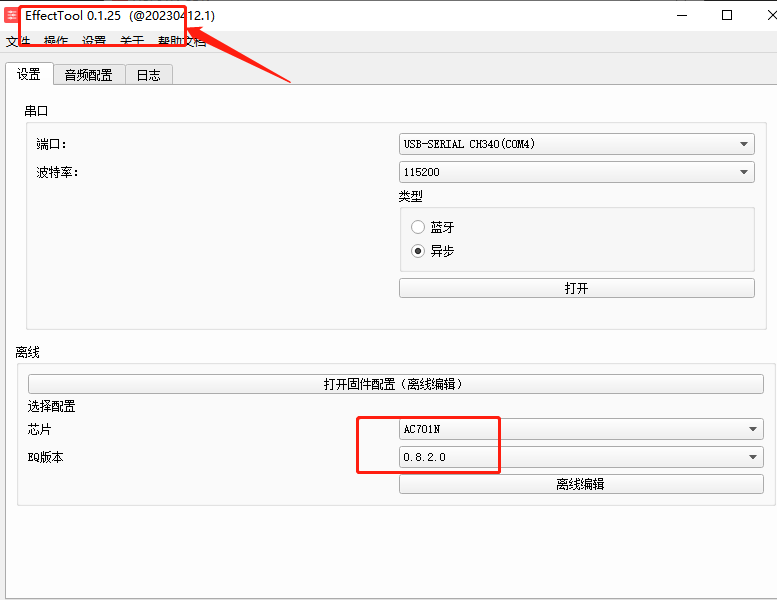Select the 蓝牙 radio button

pyautogui.click(x=418, y=227)
